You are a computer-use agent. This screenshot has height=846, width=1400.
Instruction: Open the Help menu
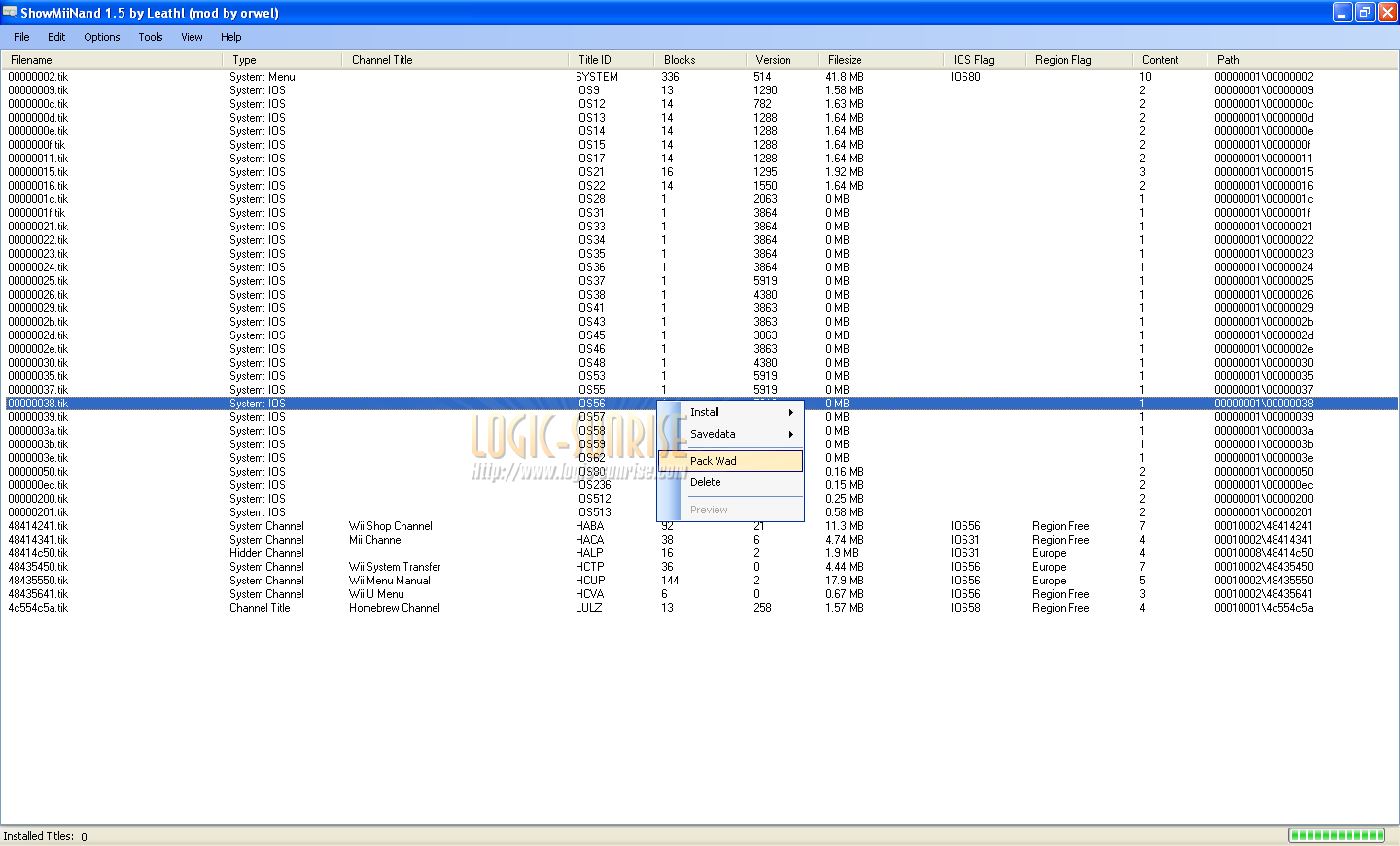coord(231,37)
